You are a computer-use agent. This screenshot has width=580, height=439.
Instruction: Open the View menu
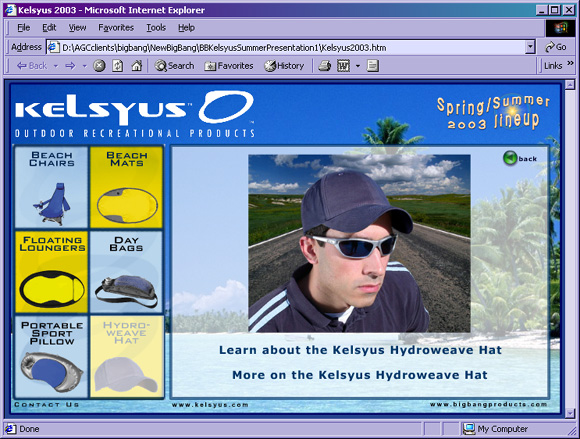click(x=77, y=28)
